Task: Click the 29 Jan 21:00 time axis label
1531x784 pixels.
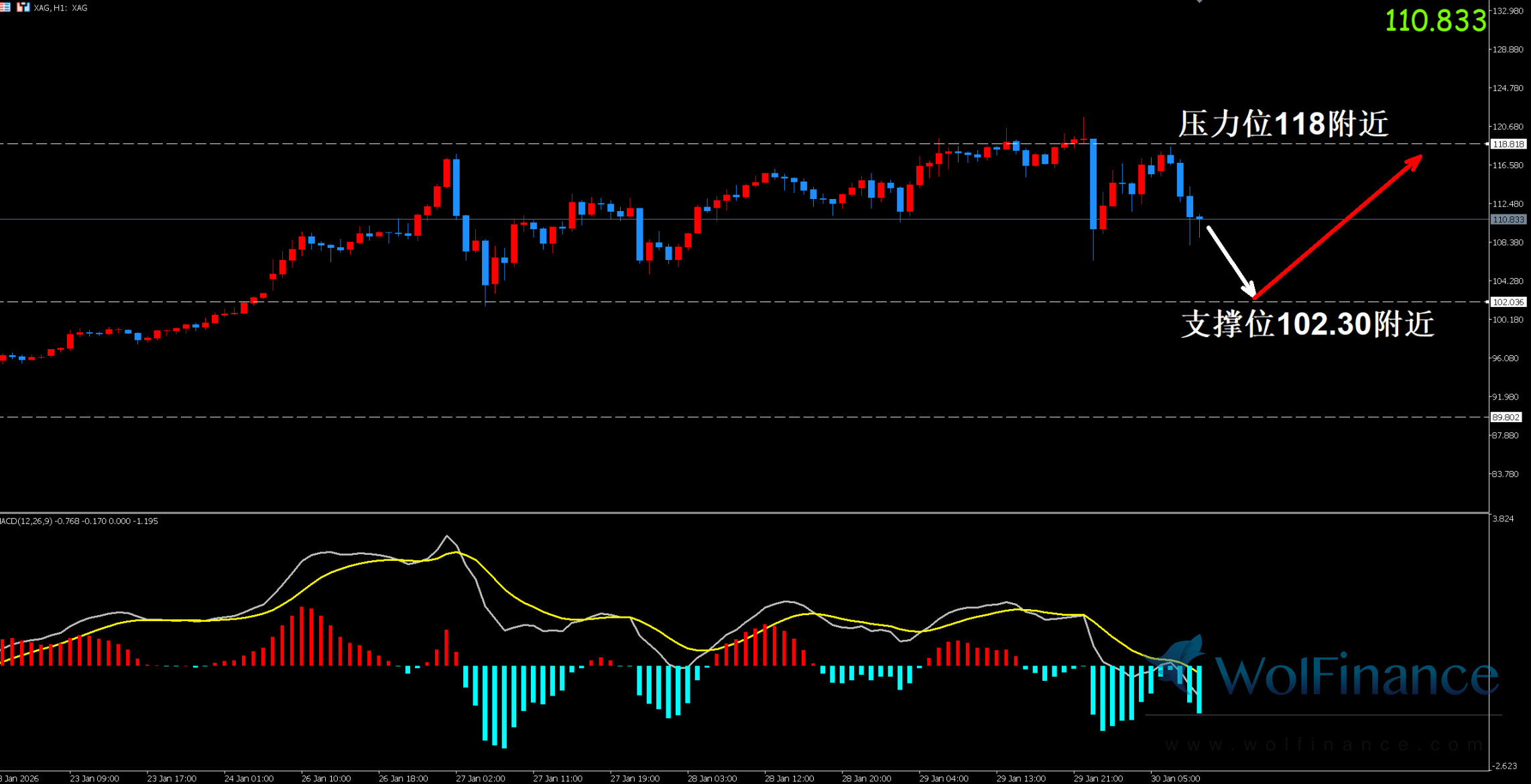Action: coord(1098,779)
